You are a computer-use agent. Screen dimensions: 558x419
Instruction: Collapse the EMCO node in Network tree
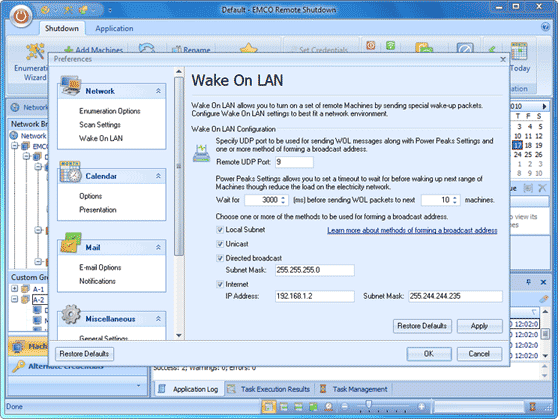15,146
